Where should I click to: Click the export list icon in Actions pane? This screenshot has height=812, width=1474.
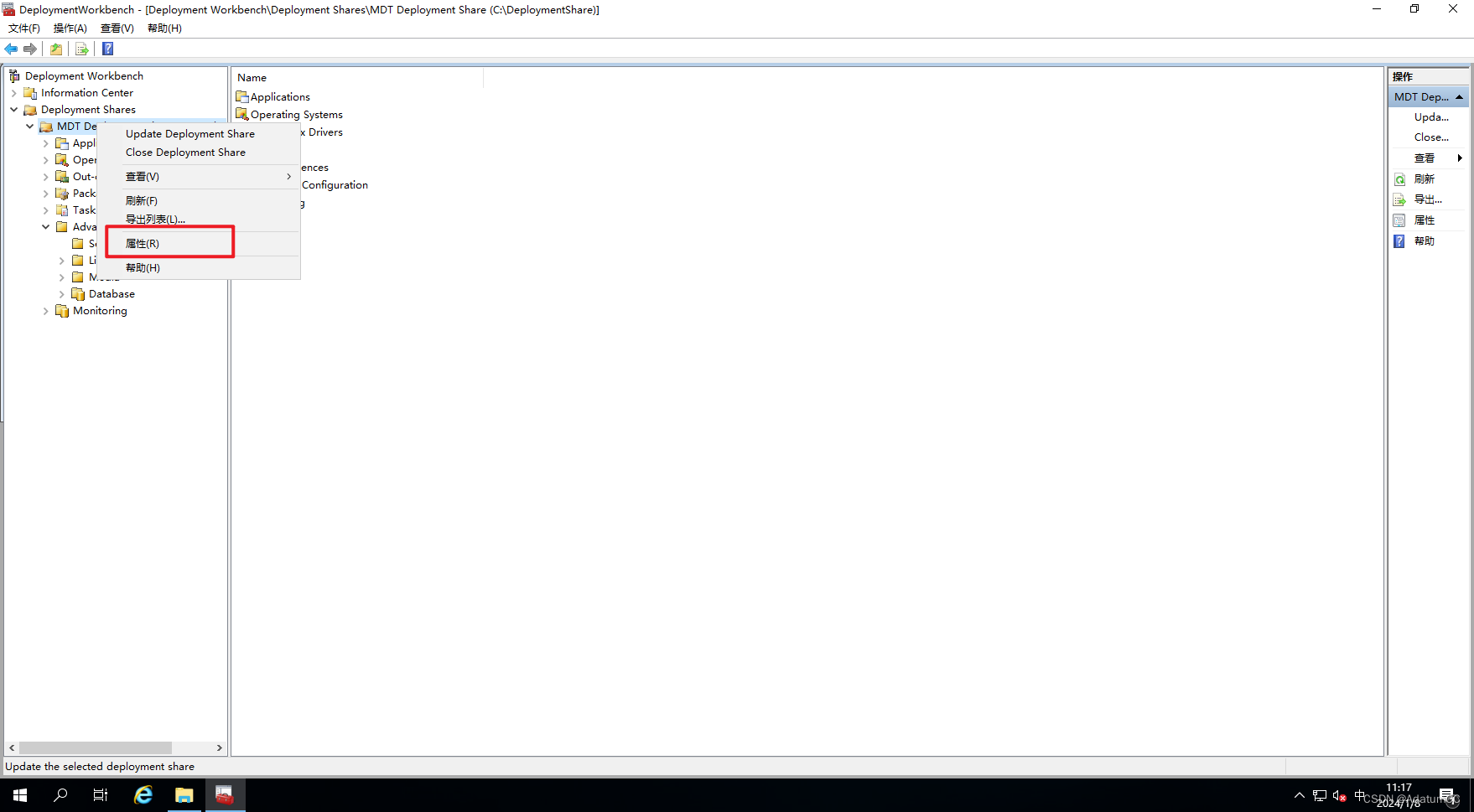point(1399,199)
